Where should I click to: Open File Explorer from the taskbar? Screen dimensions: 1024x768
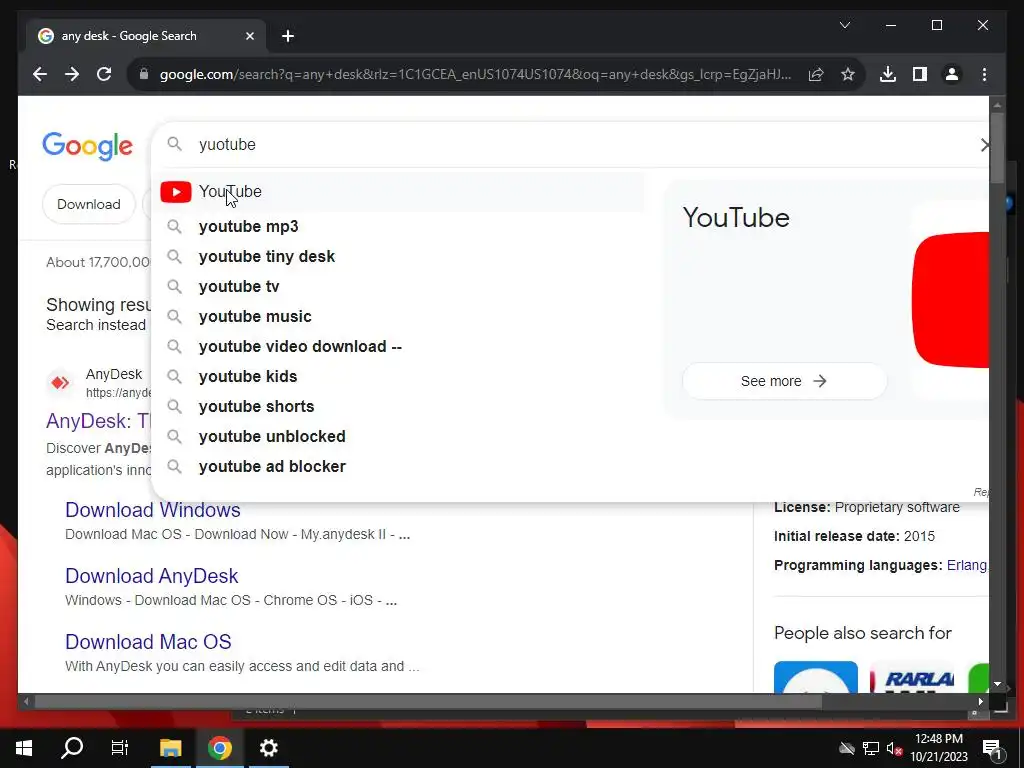170,748
